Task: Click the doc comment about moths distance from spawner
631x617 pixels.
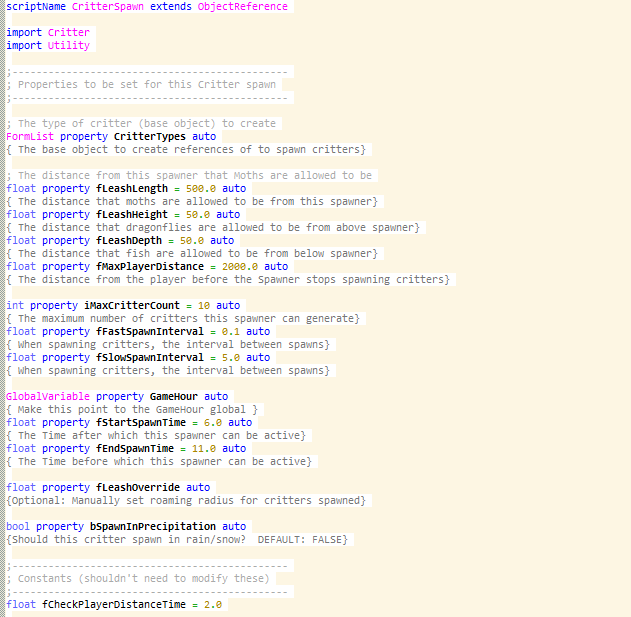Action: click(192, 201)
